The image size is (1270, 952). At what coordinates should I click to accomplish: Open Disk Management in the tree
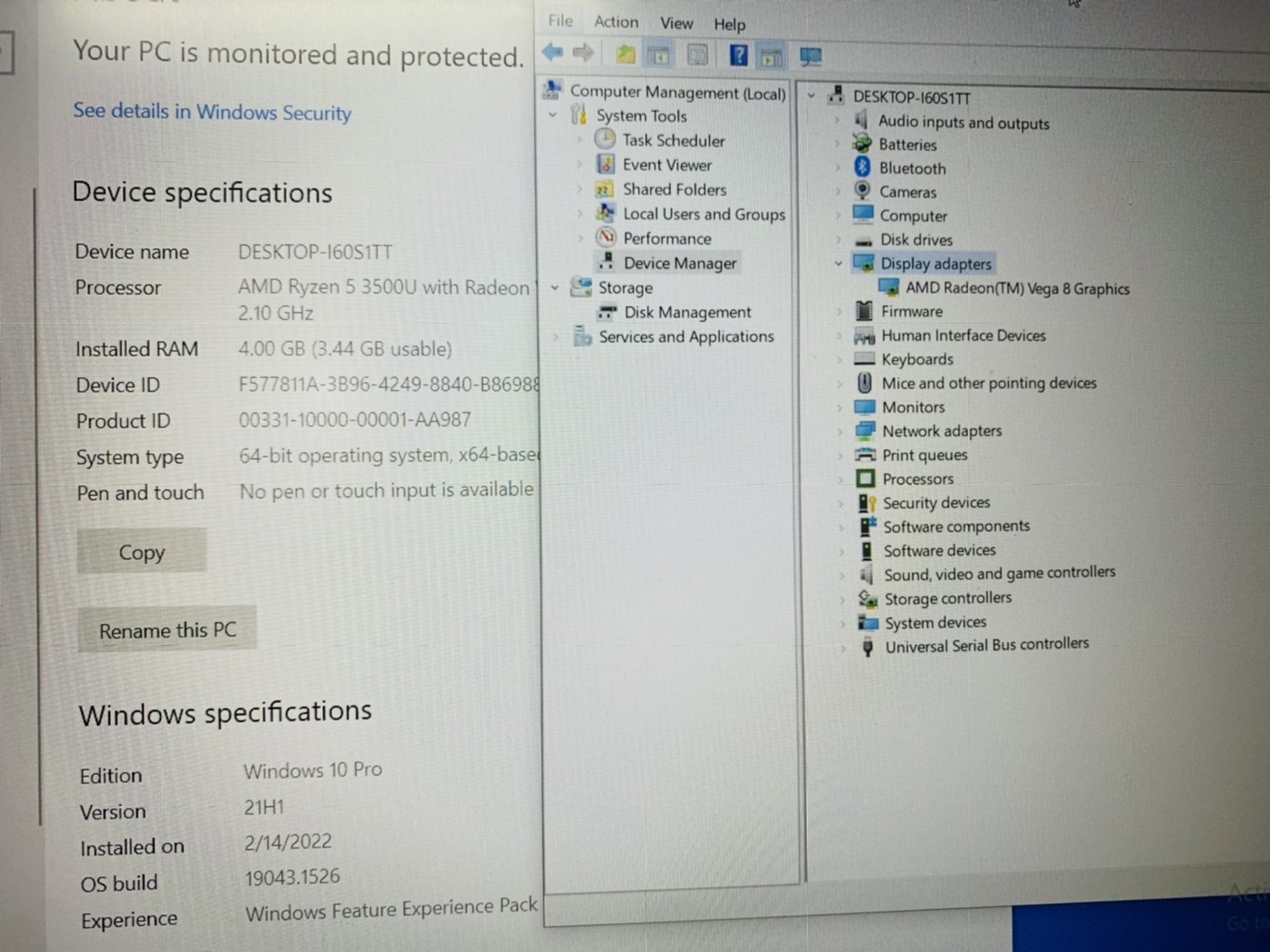pos(687,312)
